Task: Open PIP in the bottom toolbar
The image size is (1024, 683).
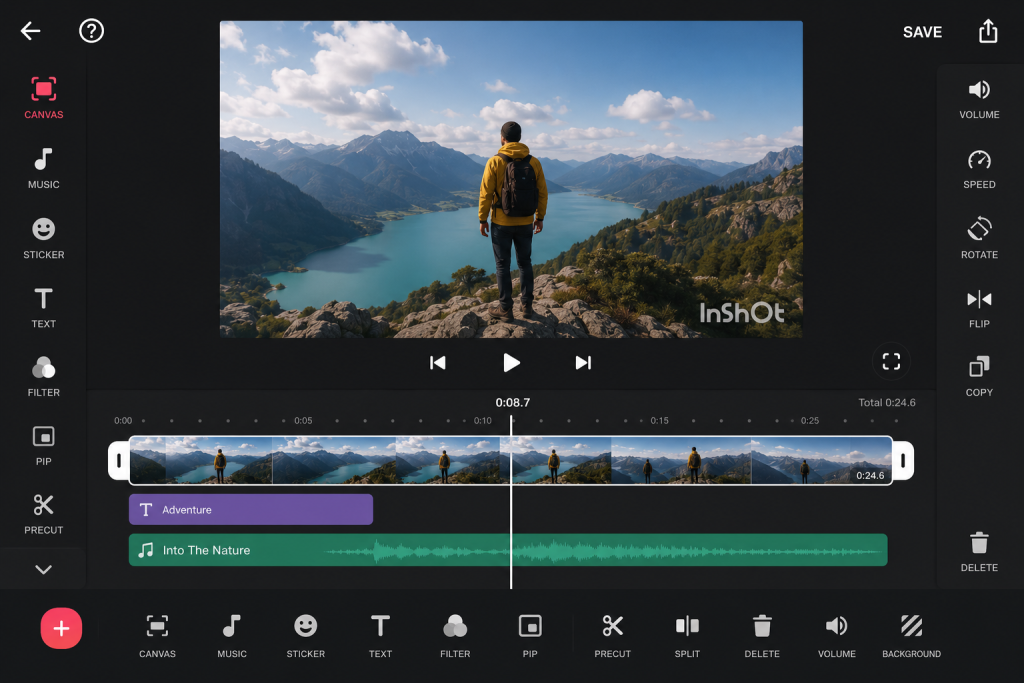Action: tap(530, 636)
